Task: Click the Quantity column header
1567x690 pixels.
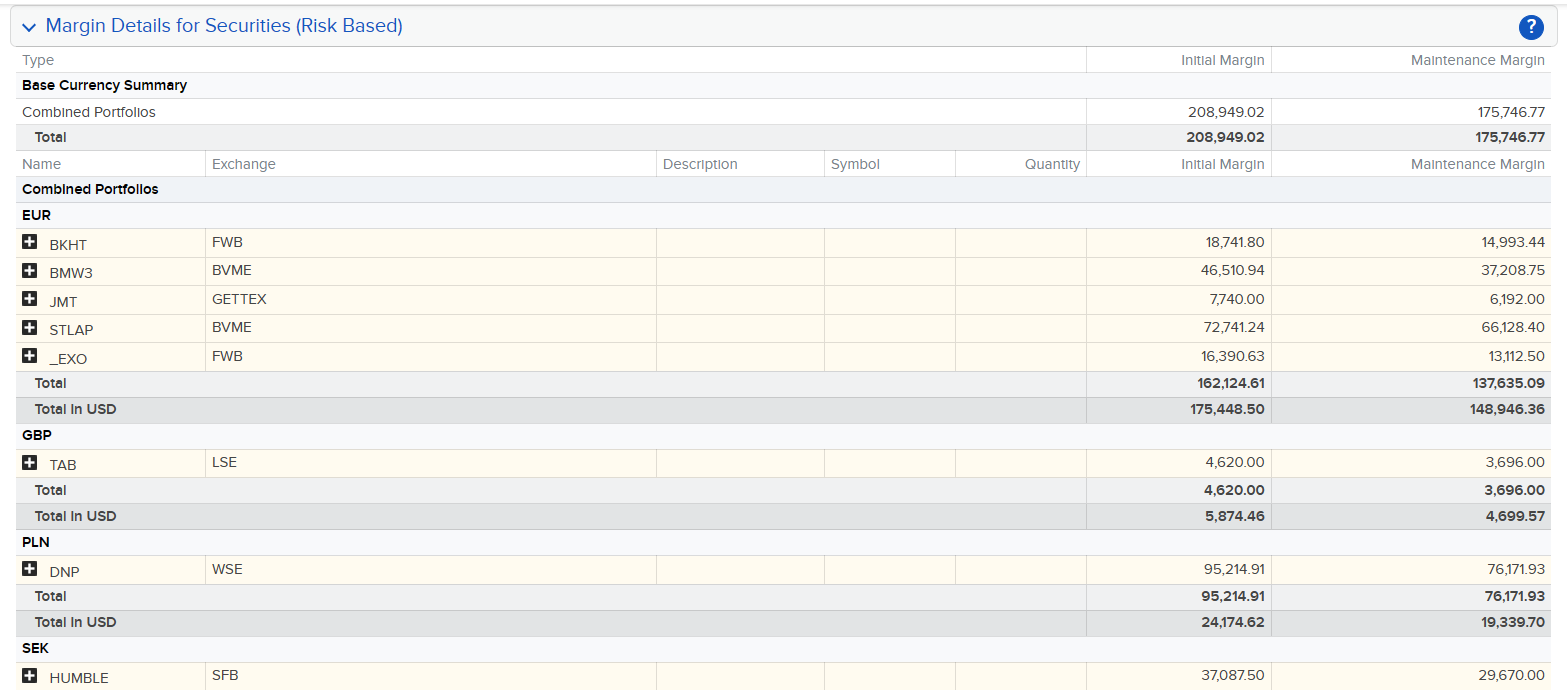Action: [1052, 164]
